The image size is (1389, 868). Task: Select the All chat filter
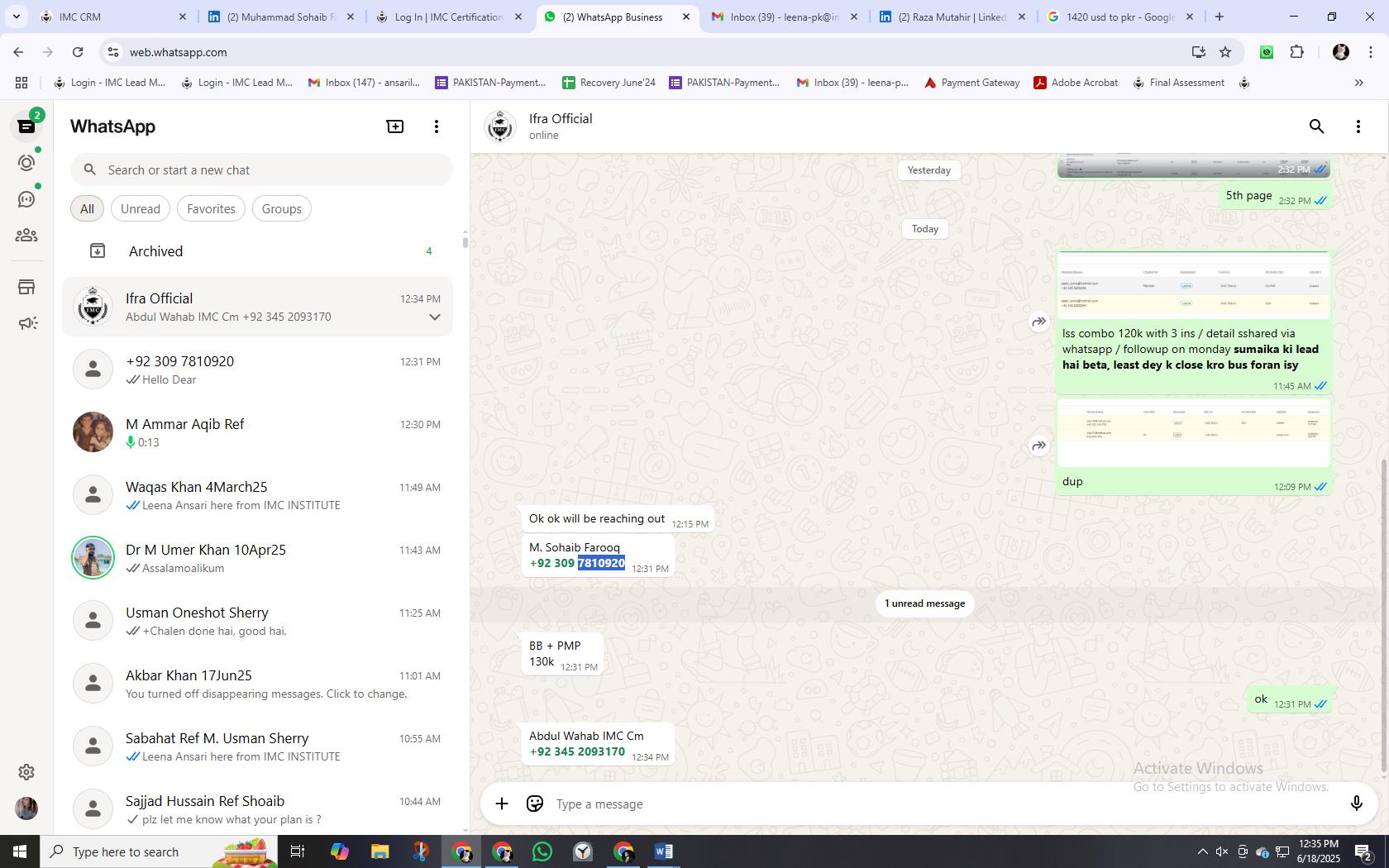87,209
